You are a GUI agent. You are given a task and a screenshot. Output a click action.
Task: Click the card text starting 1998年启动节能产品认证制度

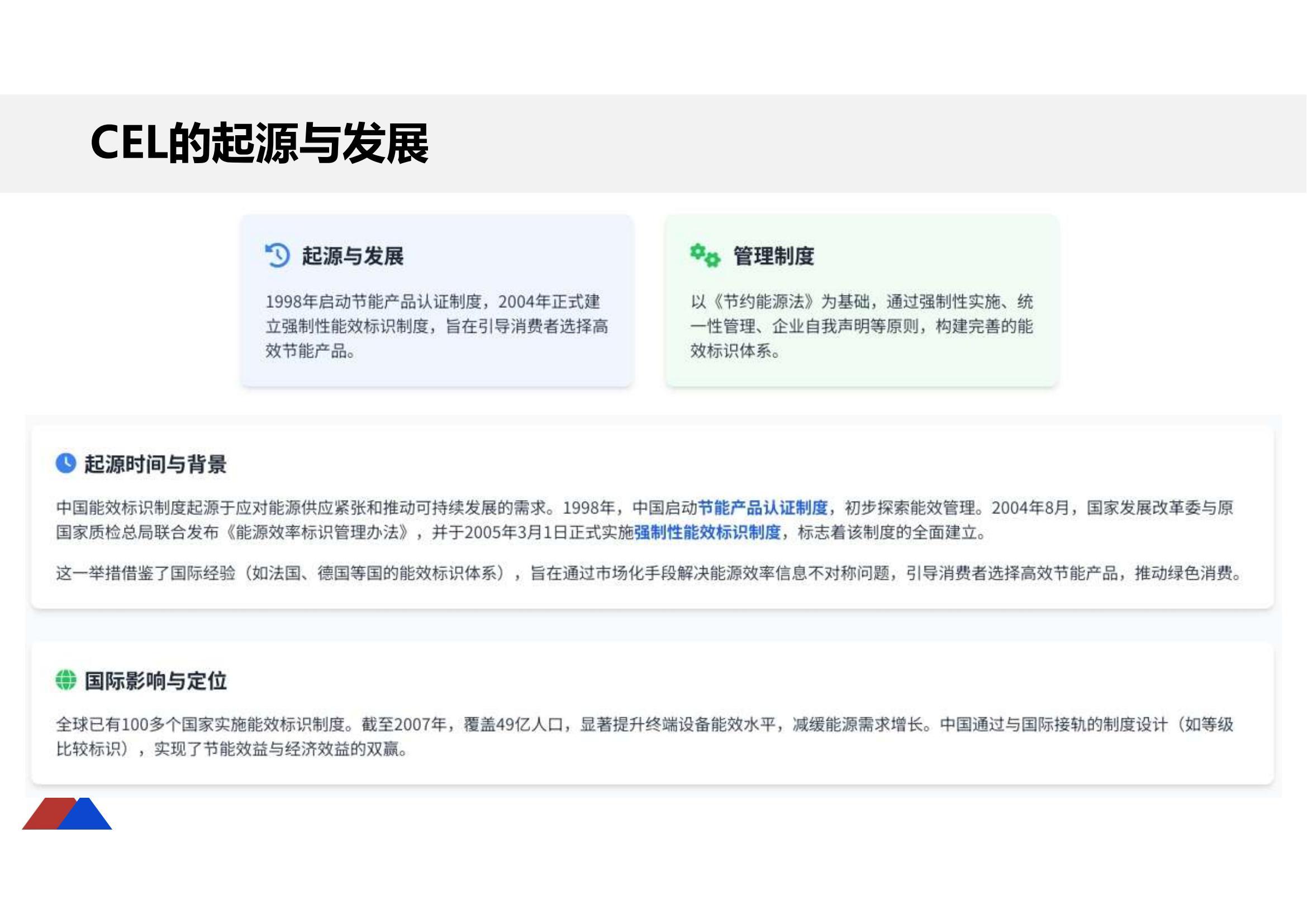(x=436, y=326)
